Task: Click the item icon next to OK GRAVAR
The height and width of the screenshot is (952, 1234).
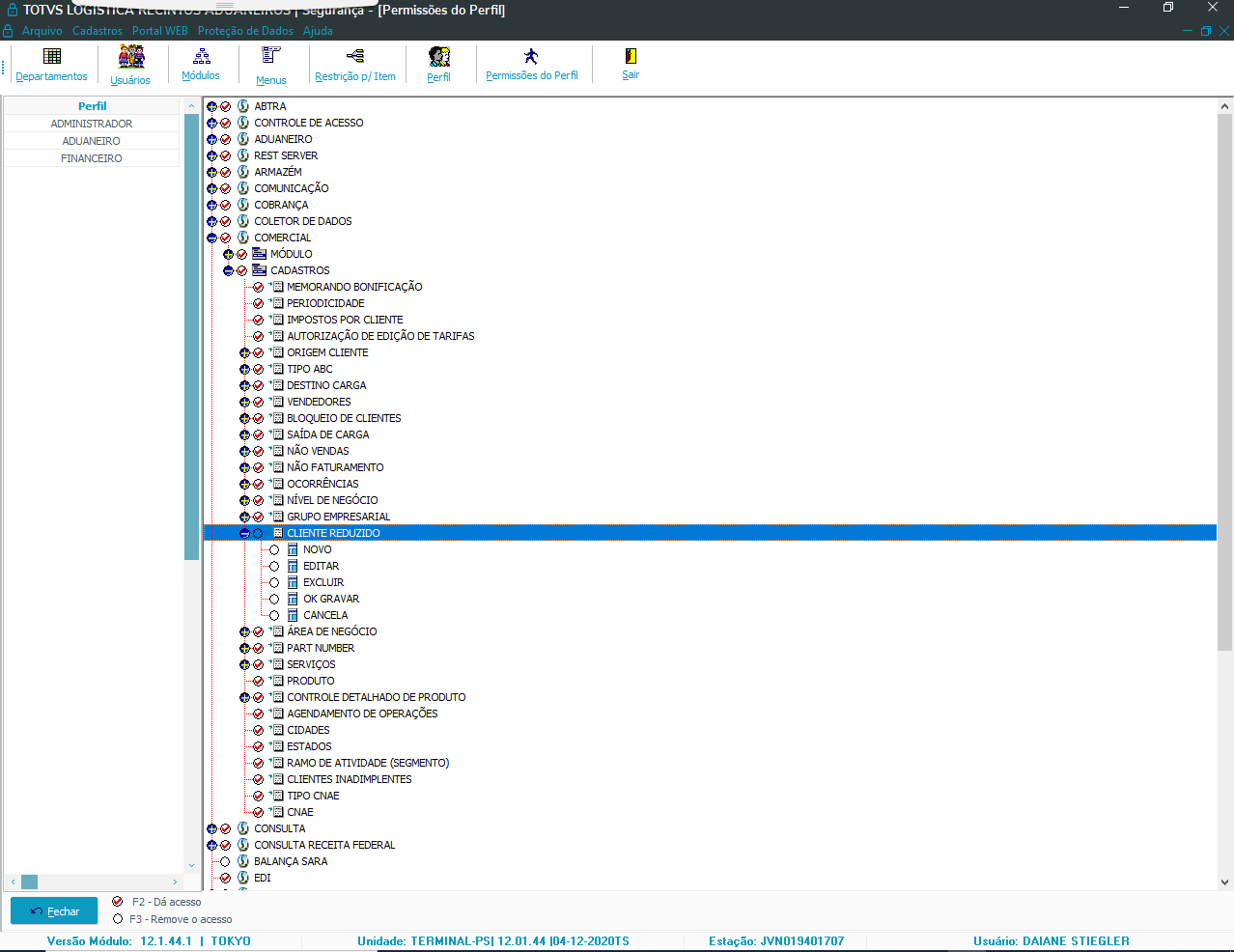Action: 293,599
